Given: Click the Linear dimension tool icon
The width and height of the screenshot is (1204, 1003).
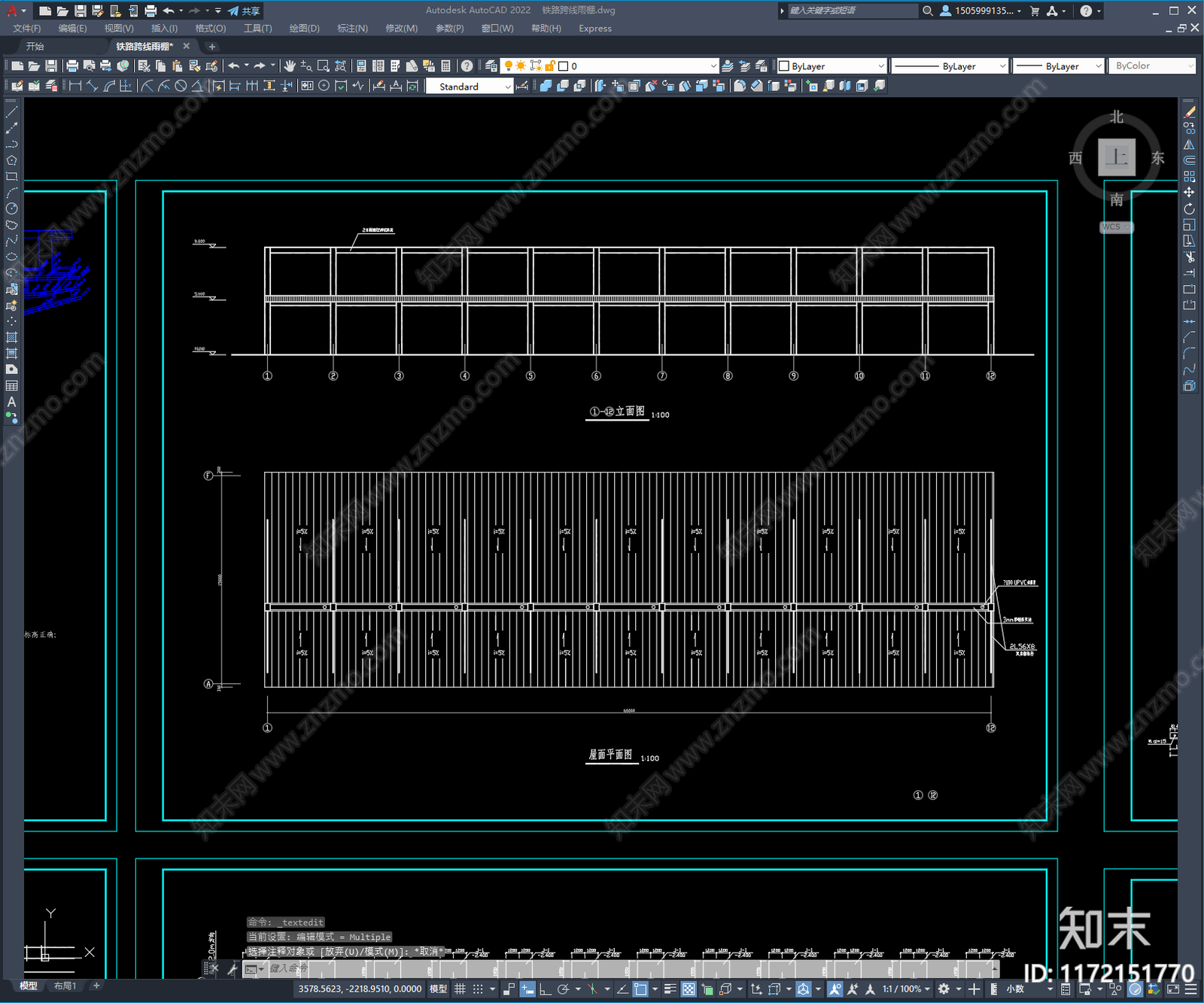Looking at the screenshot, I should coord(74,86).
